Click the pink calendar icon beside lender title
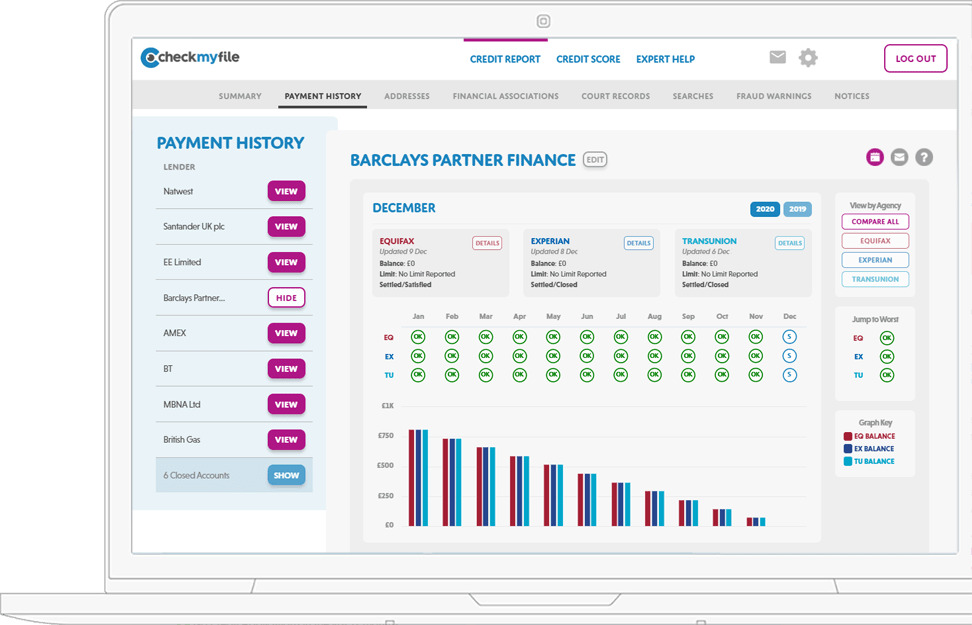The width and height of the screenshot is (972, 625). pos(875,157)
